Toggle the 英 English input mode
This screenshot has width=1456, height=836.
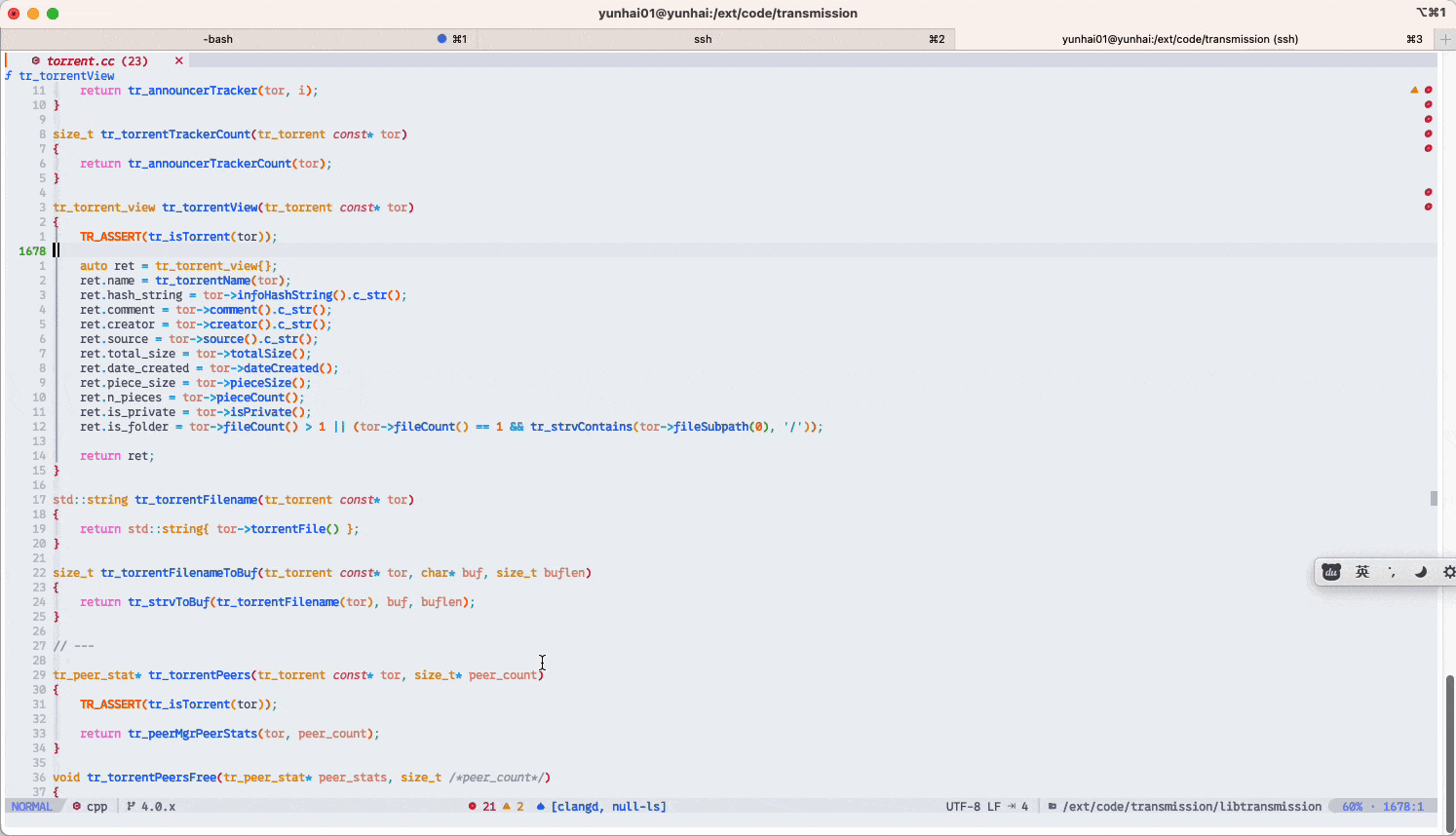pyautogui.click(x=1362, y=572)
